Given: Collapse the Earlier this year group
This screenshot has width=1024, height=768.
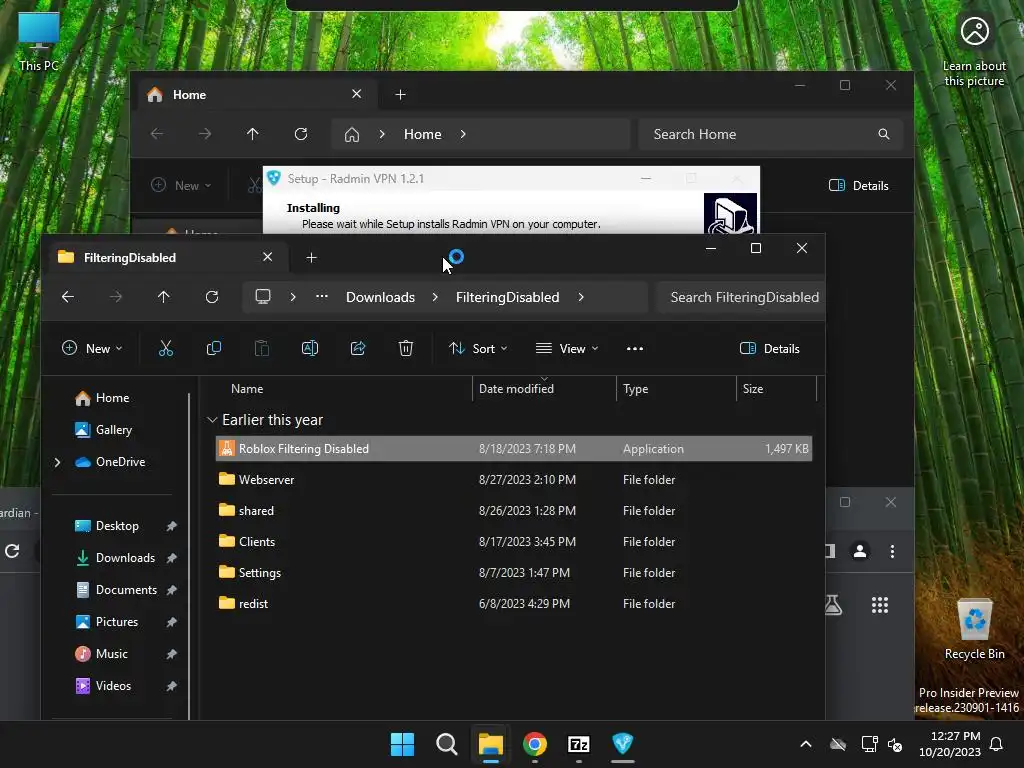Looking at the screenshot, I should point(212,420).
